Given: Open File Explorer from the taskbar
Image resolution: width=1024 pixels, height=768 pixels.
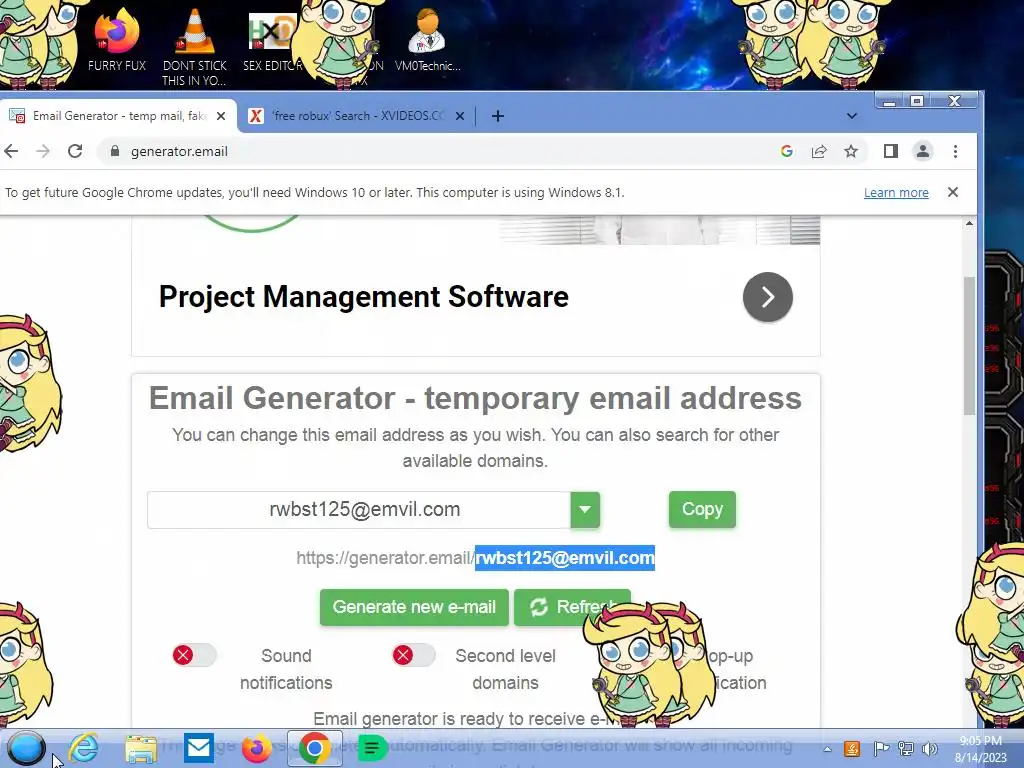Looking at the screenshot, I should (141, 748).
